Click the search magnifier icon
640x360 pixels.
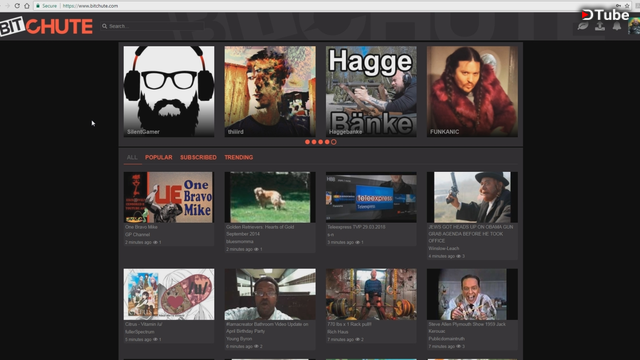pyautogui.click(x=104, y=26)
